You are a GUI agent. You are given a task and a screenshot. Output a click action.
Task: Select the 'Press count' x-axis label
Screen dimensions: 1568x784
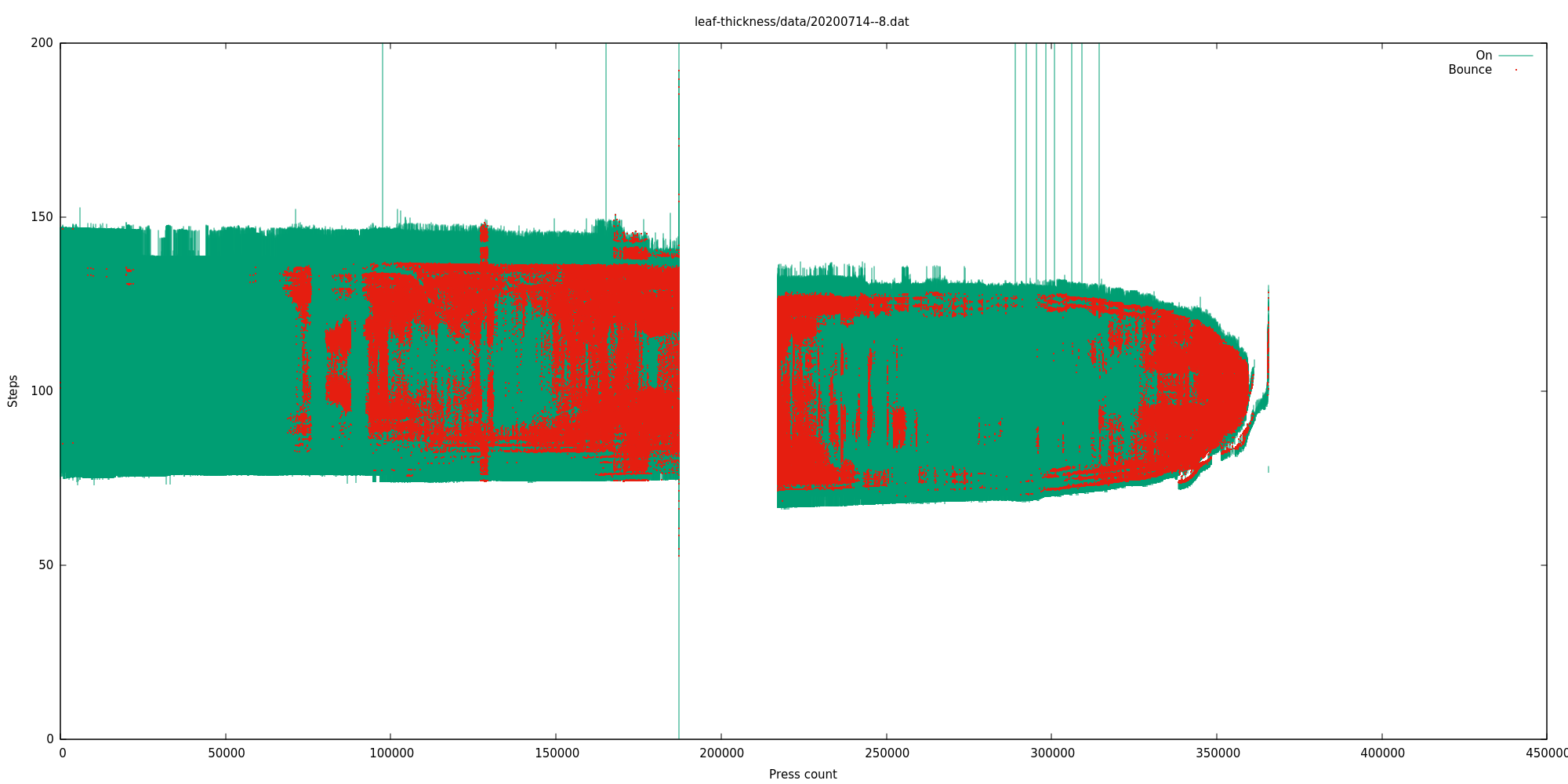coord(802,775)
